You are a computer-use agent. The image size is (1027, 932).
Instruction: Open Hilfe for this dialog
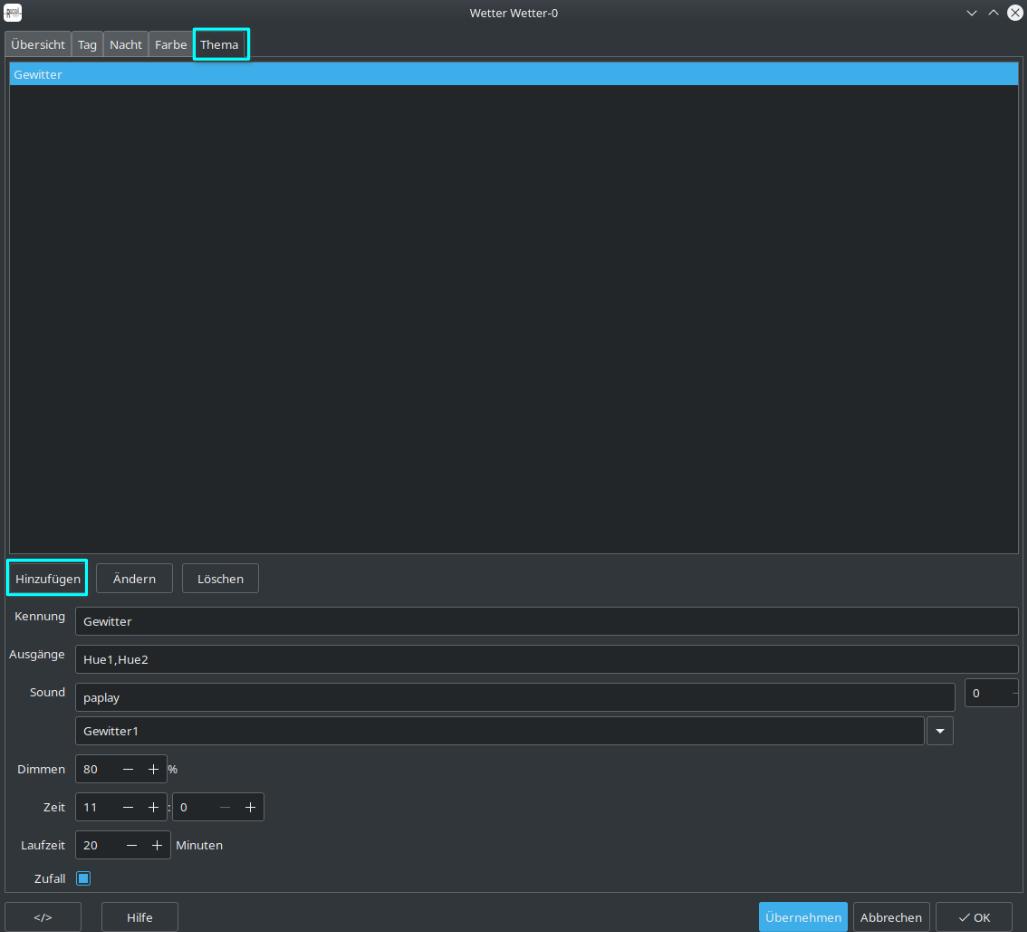(139, 917)
